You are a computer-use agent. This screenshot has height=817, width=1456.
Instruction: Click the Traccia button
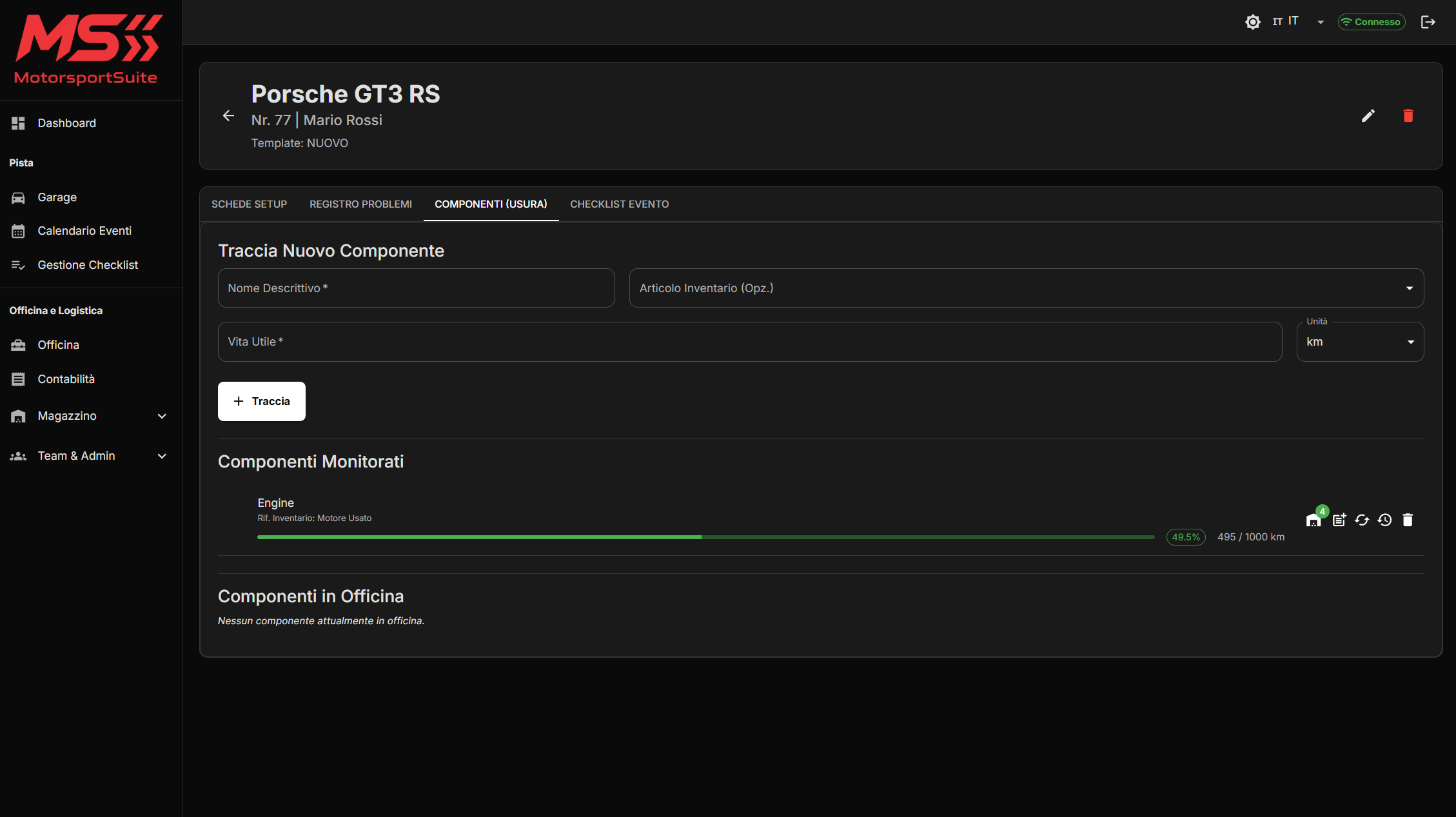[261, 401]
